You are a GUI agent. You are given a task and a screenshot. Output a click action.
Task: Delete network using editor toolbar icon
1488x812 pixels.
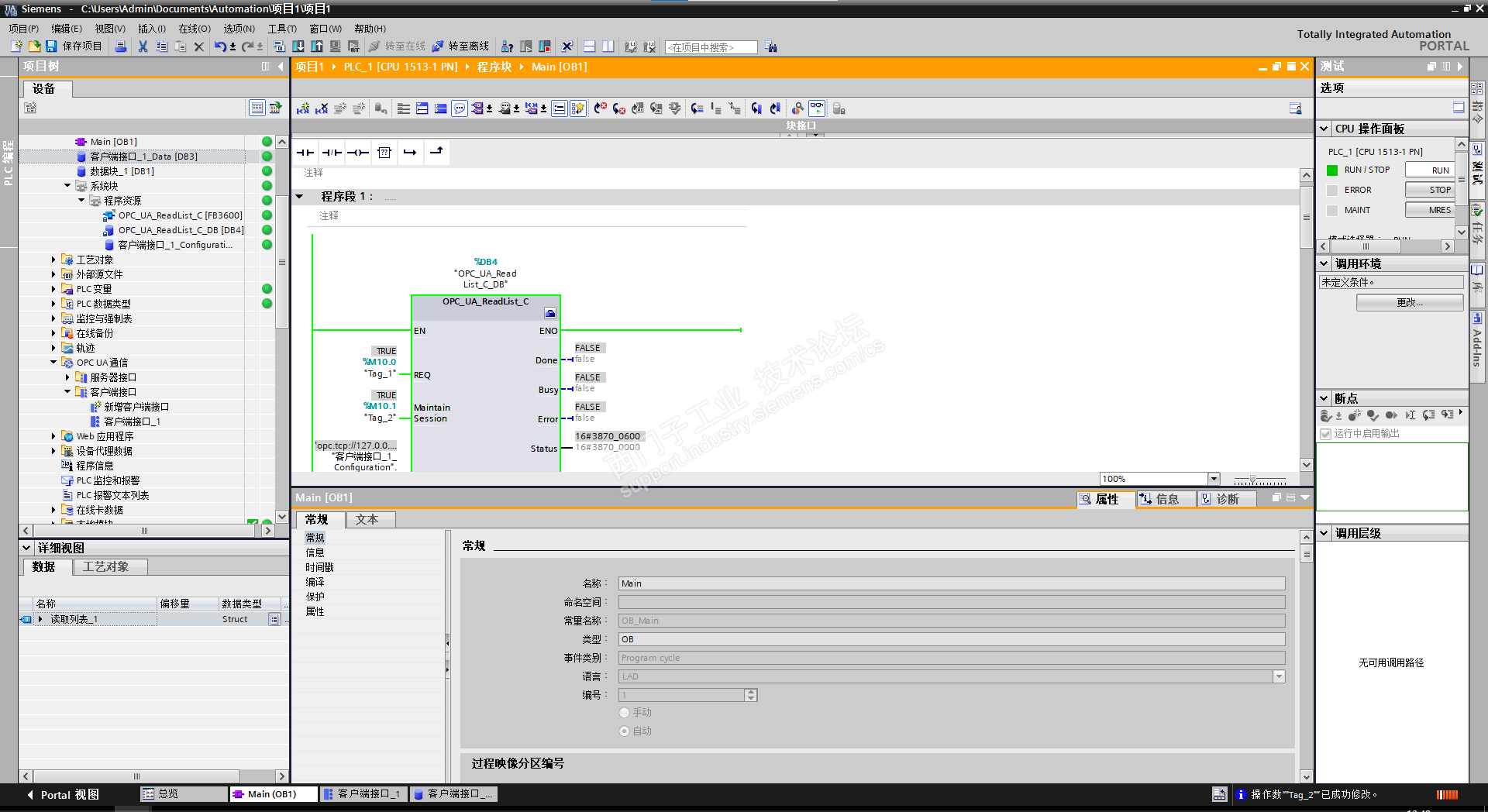click(322, 108)
